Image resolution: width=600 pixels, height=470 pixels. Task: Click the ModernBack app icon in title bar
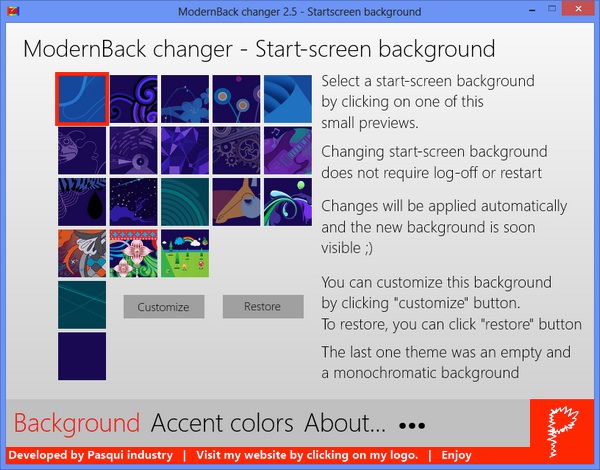13,11
